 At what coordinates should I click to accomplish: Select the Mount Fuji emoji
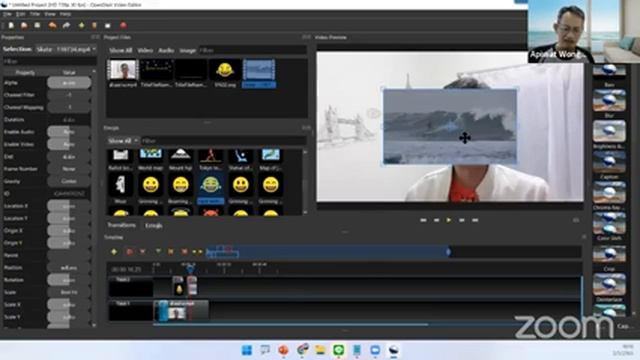pyautogui.click(x=180, y=160)
